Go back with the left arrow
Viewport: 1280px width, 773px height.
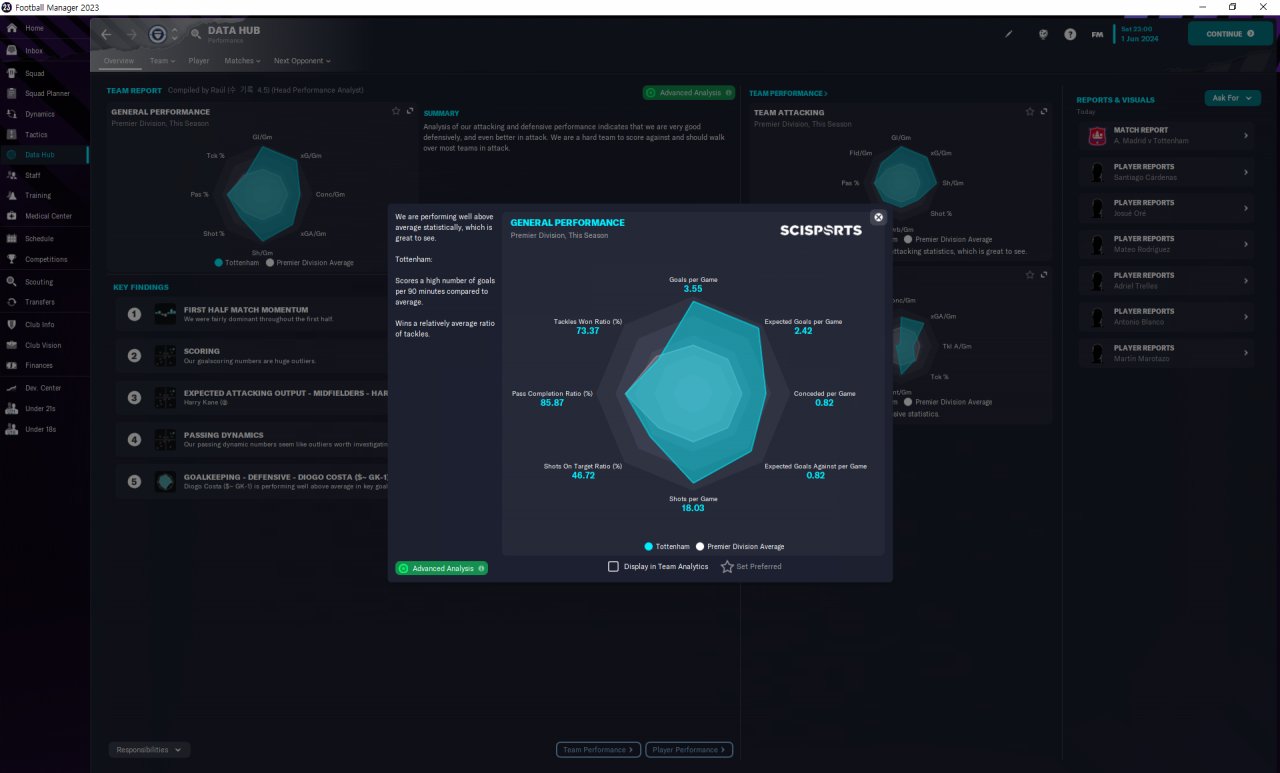point(107,35)
